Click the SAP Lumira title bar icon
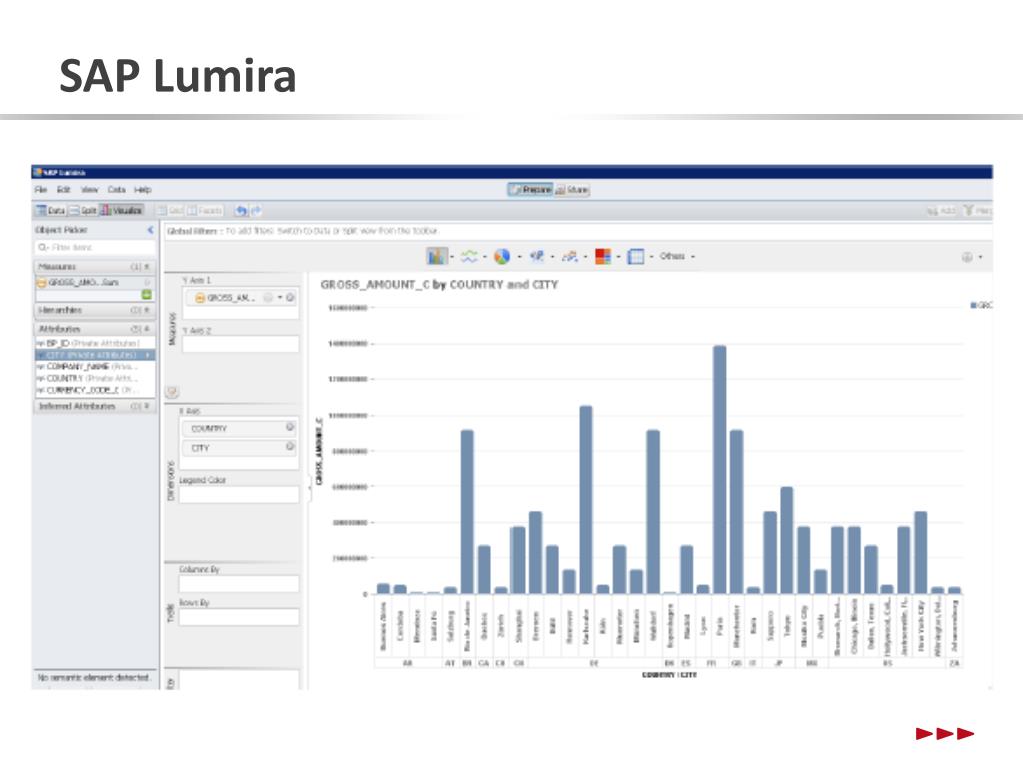This screenshot has height=767, width=1023. click(x=38, y=172)
